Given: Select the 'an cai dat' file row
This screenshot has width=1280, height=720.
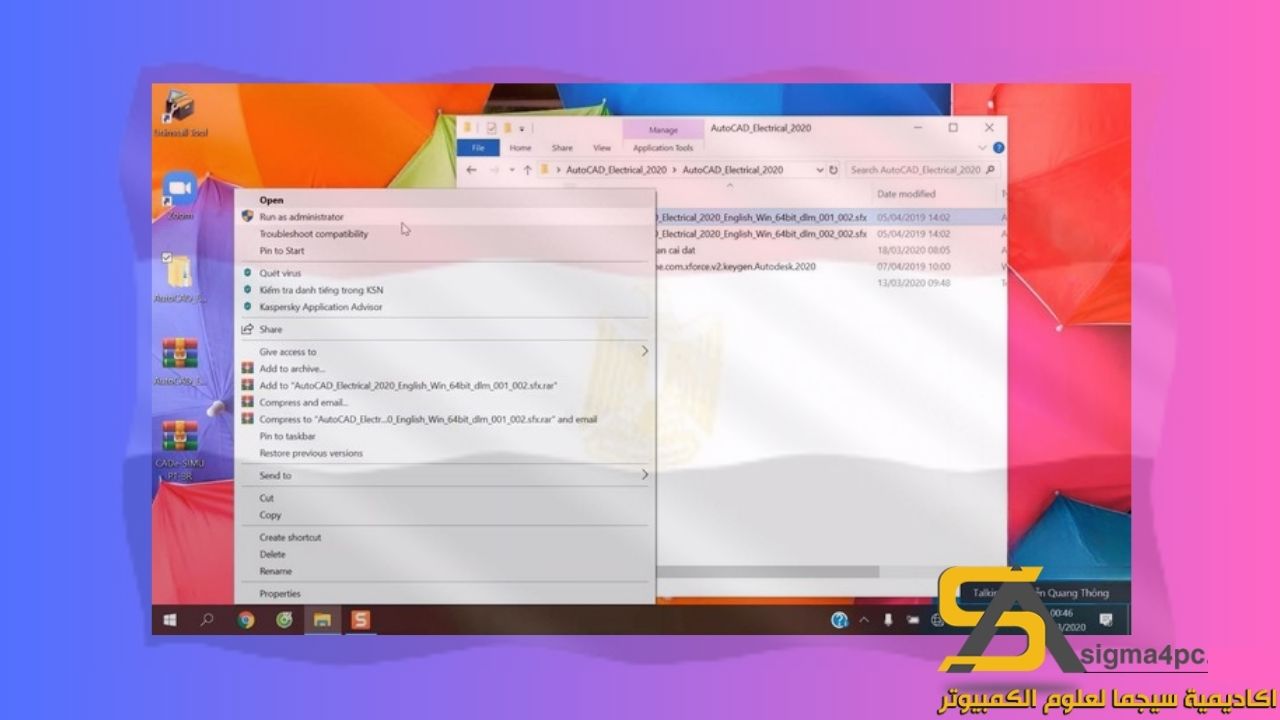Looking at the screenshot, I should (x=676, y=250).
